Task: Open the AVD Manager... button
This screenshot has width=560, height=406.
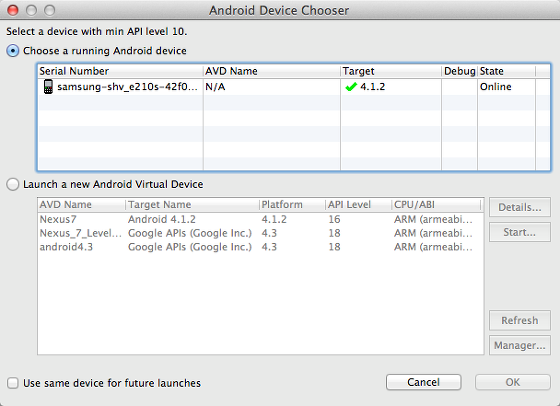Action: point(520,345)
